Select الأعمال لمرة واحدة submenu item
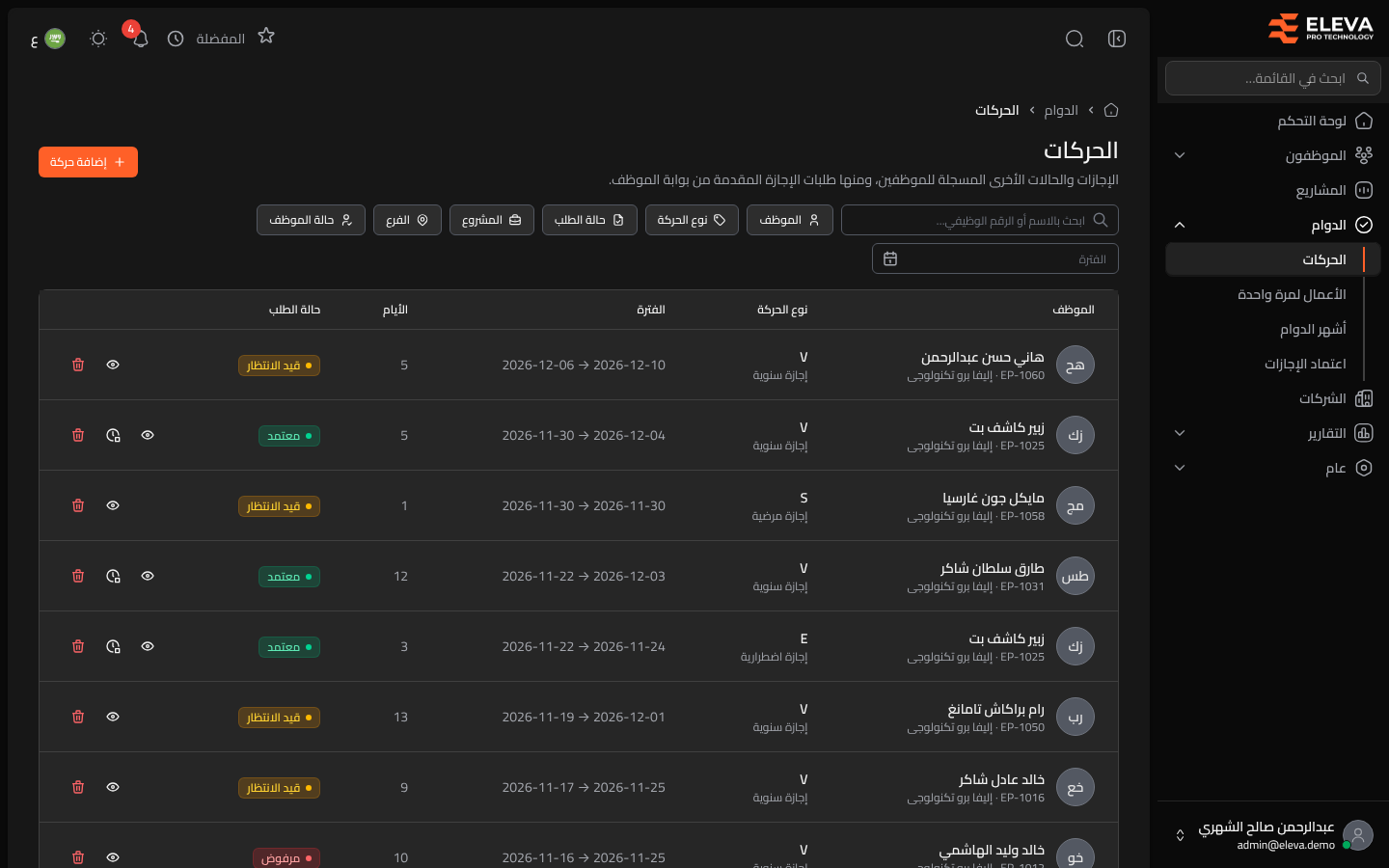The image size is (1389, 868). point(1292,294)
